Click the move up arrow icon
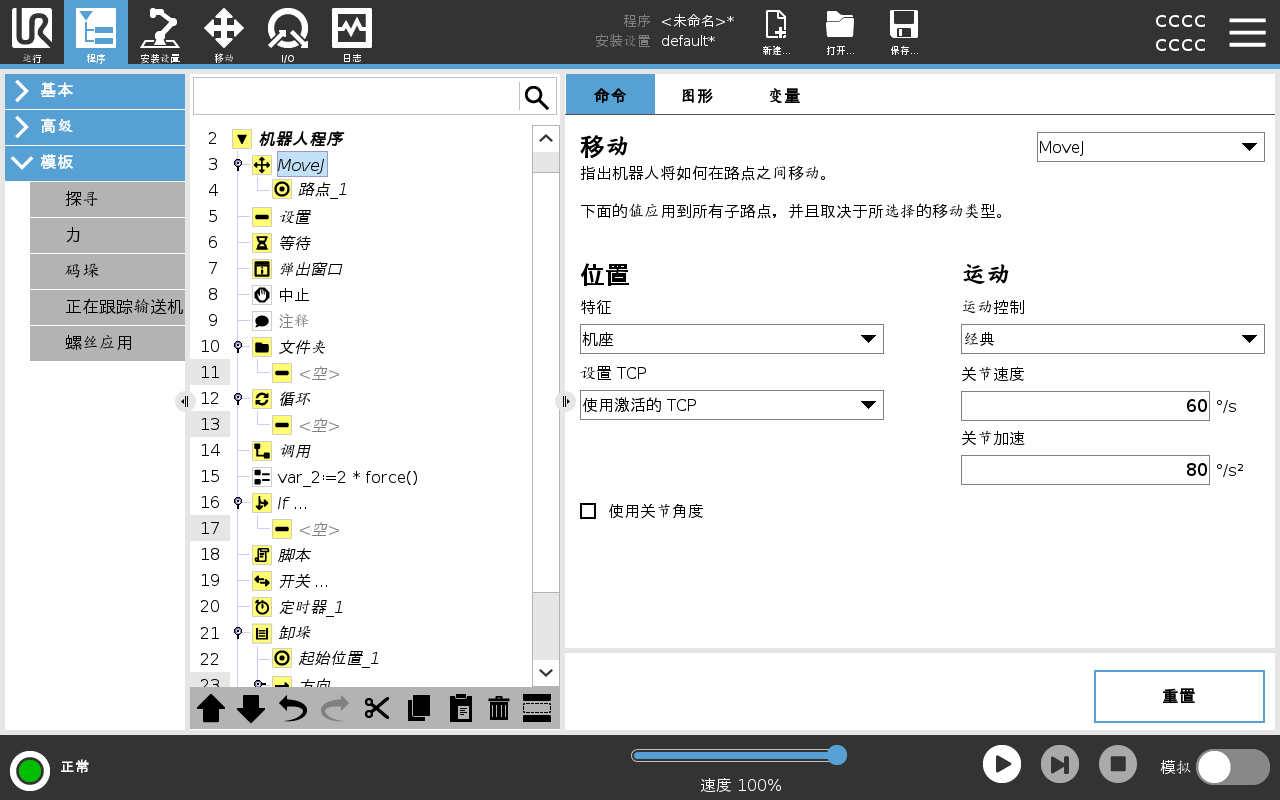The image size is (1280, 800). pyautogui.click(x=211, y=708)
